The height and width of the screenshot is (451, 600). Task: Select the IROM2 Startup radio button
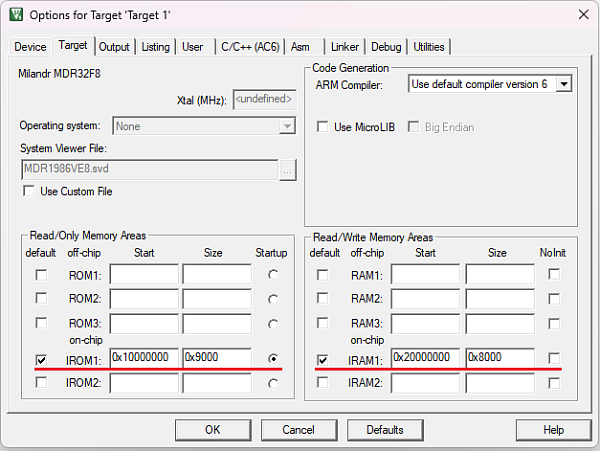(273, 382)
